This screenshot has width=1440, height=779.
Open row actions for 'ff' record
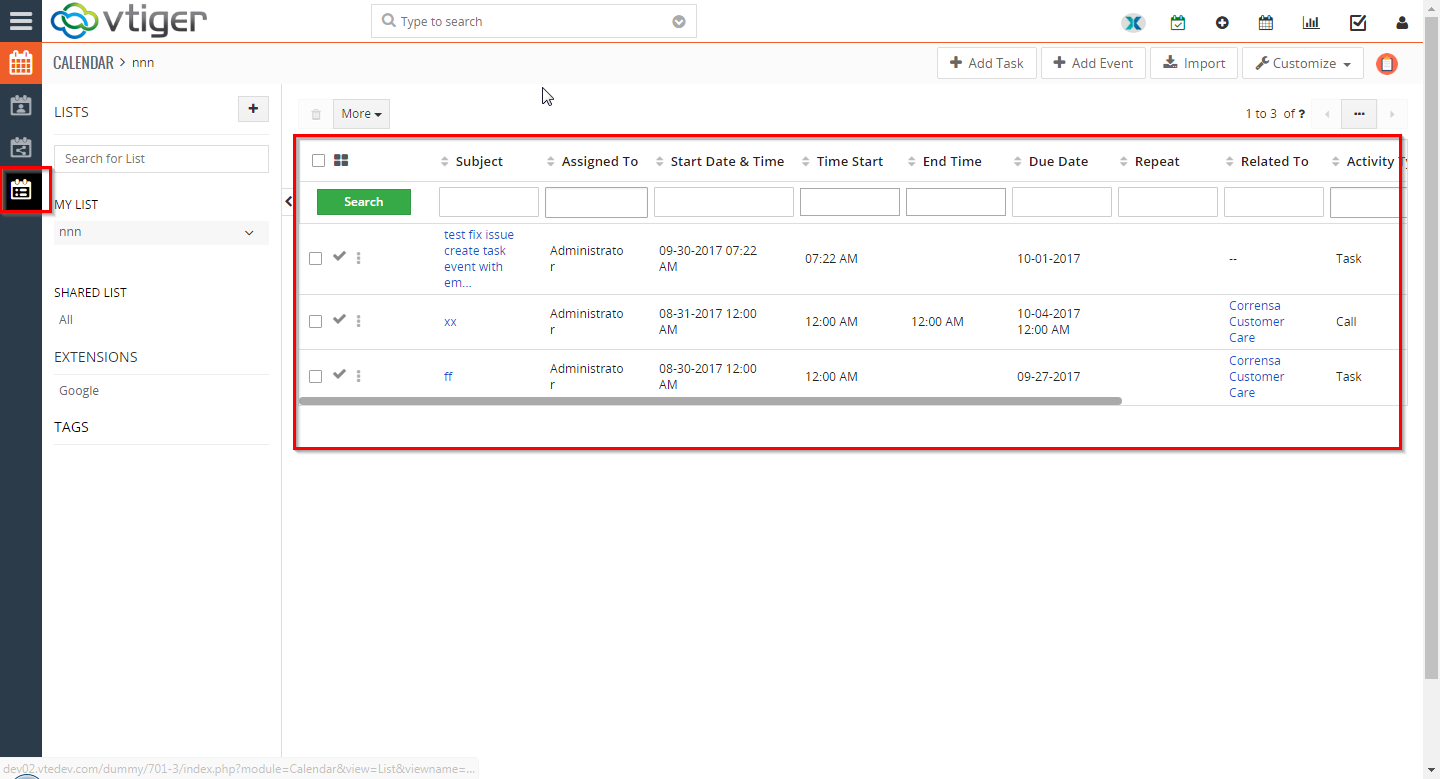[x=359, y=376]
